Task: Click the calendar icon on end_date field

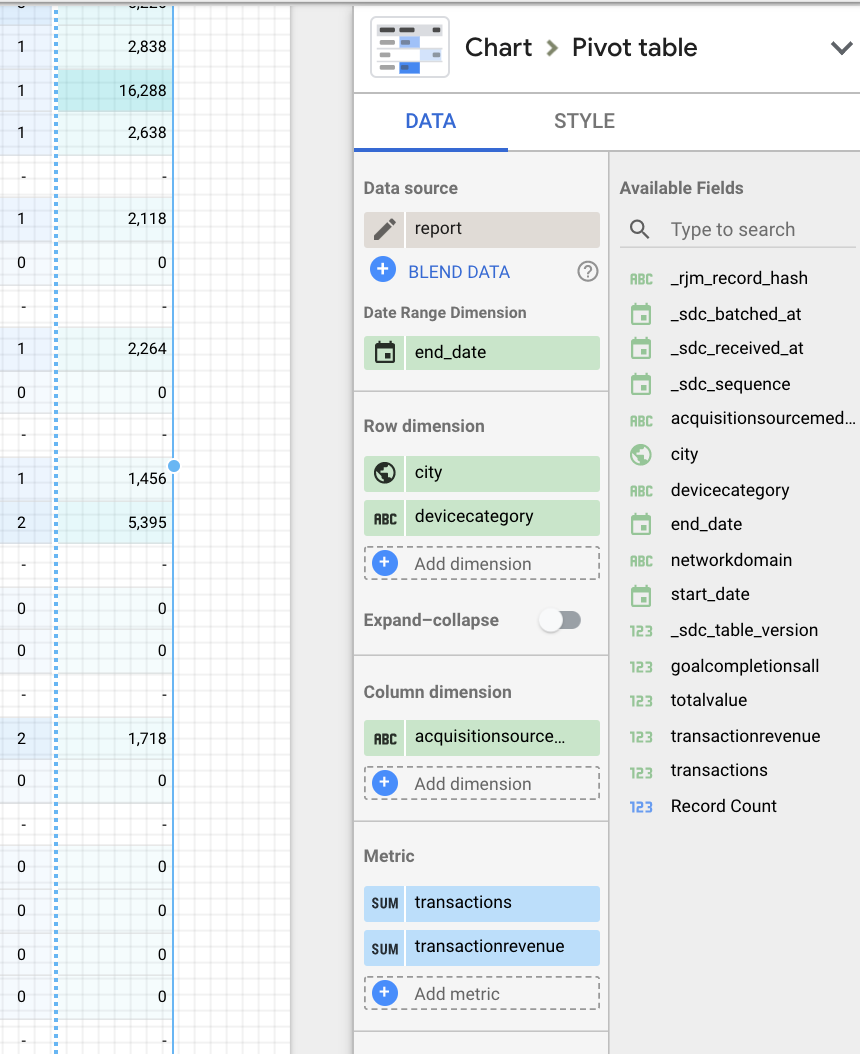Action: click(x=384, y=353)
